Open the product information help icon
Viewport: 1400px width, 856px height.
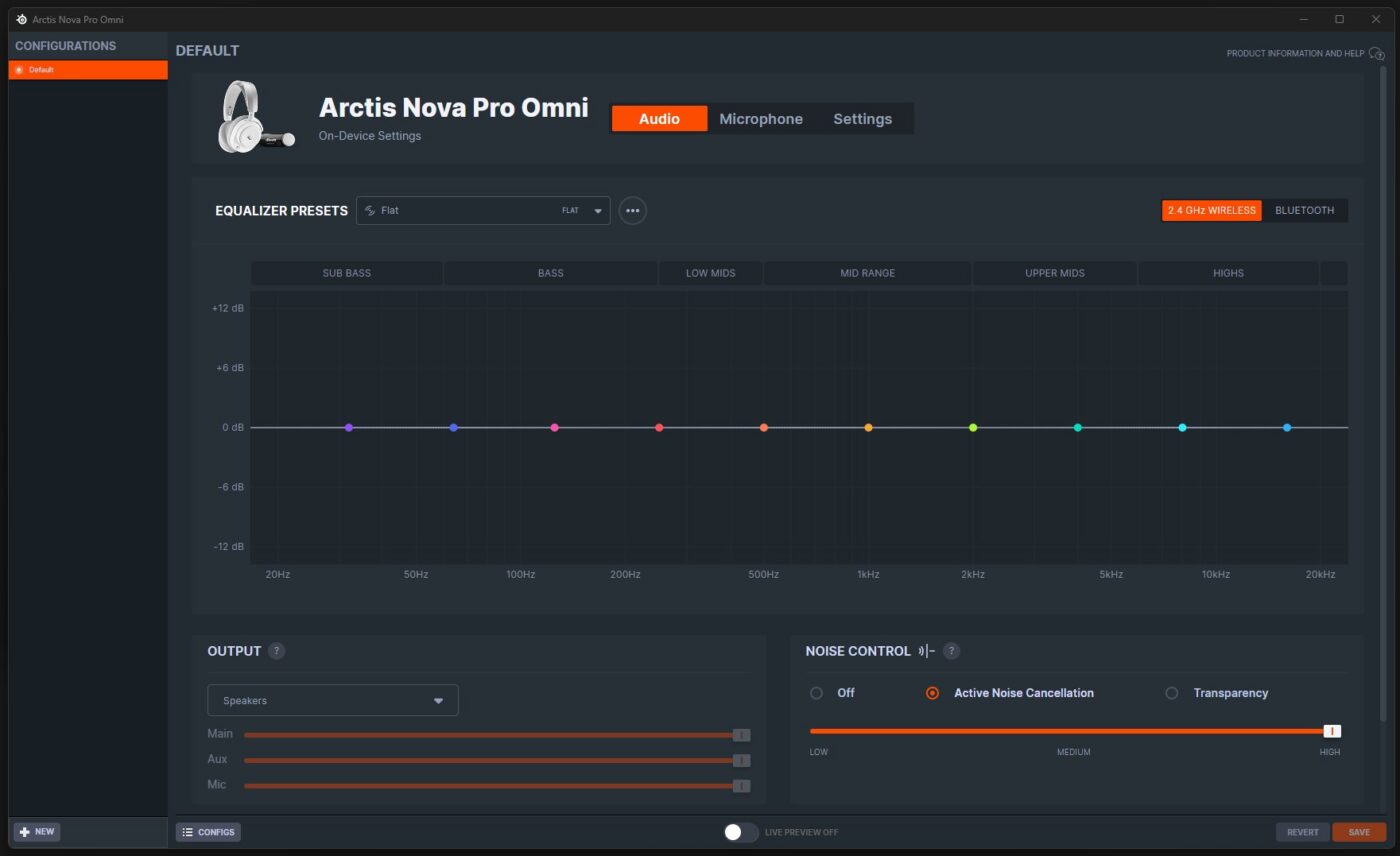(x=1377, y=53)
